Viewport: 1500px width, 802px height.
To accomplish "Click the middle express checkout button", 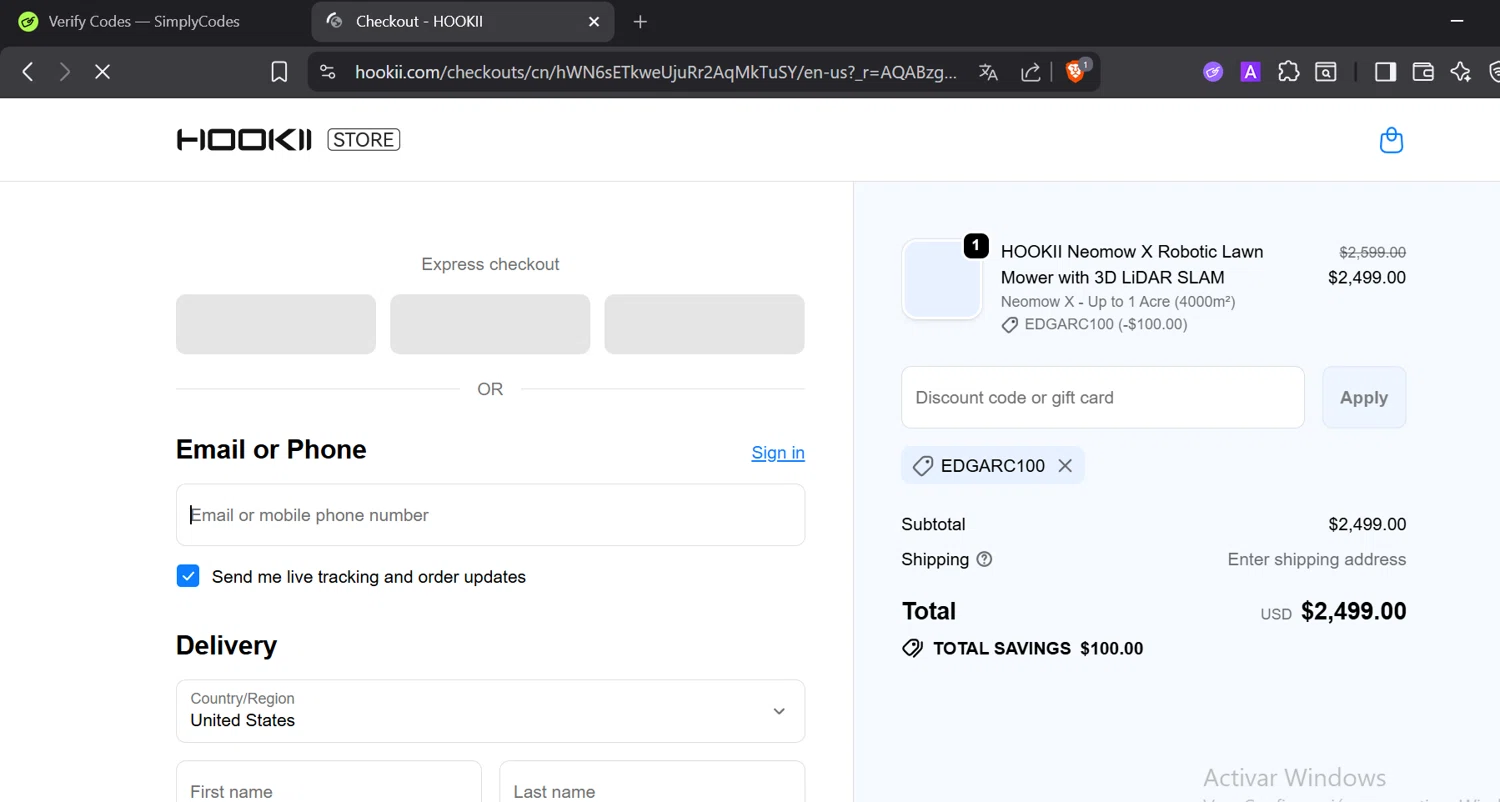I will (490, 324).
